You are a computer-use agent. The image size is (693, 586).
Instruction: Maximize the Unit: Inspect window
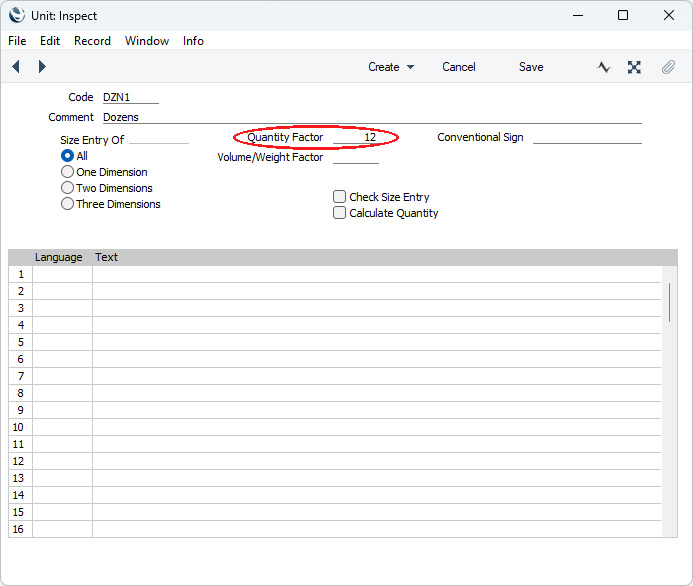623,15
